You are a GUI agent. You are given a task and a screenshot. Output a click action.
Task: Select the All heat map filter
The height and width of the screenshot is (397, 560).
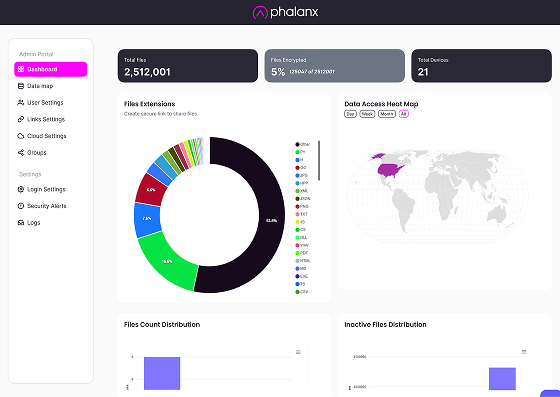click(x=404, y=114)
